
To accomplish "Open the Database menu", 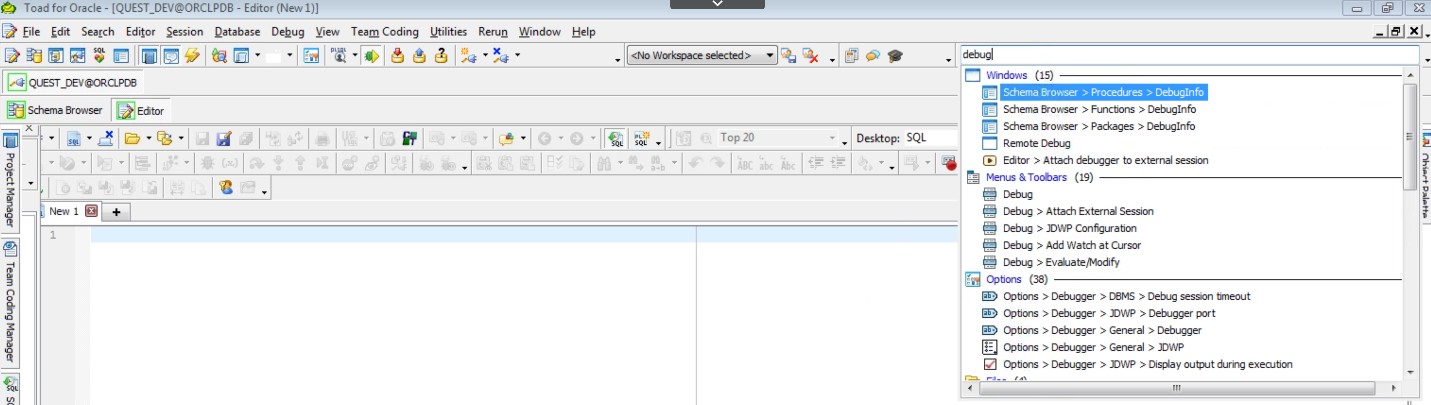I will (237, 32).
